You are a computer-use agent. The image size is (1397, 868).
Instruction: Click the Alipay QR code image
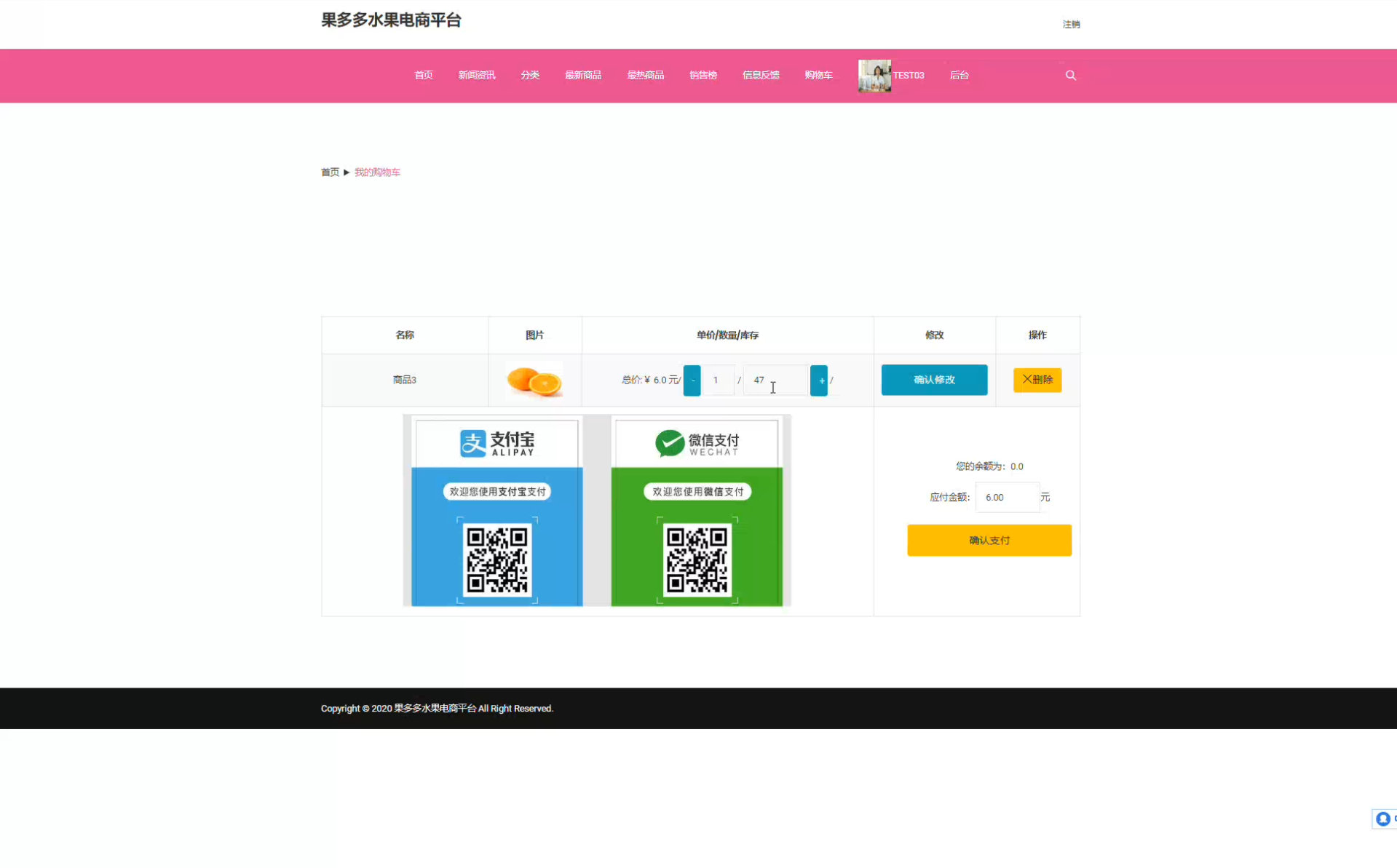pos(497,560)
